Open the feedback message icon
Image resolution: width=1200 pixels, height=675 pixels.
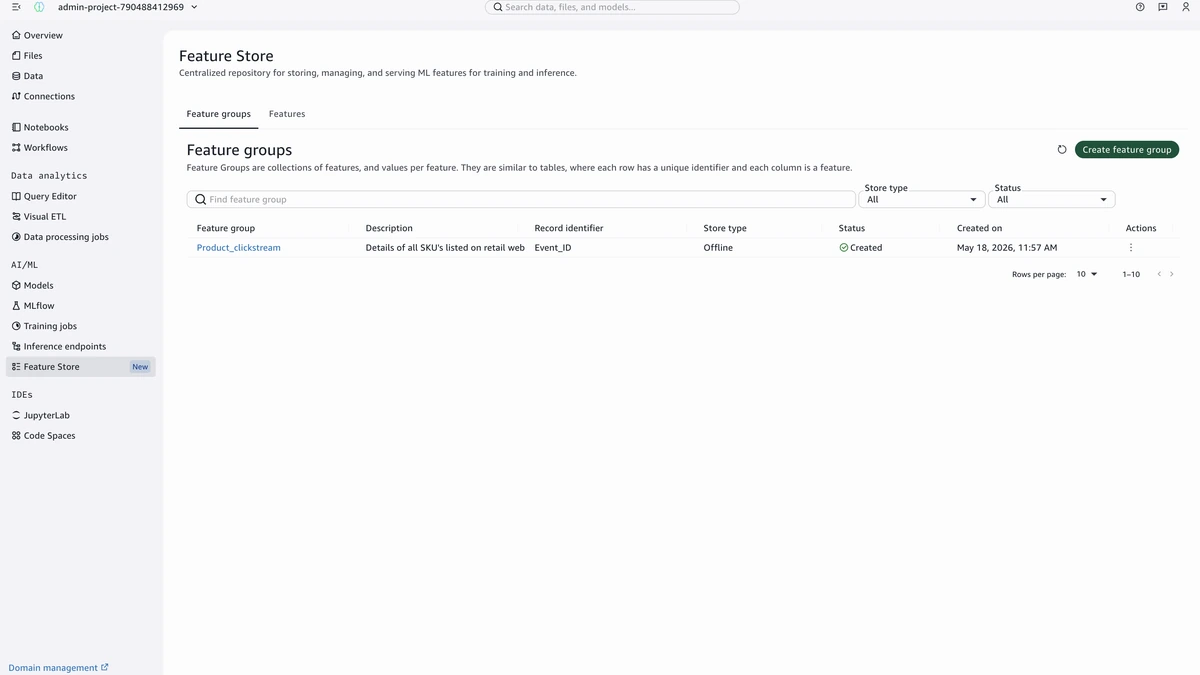(x=1163, y=7)
